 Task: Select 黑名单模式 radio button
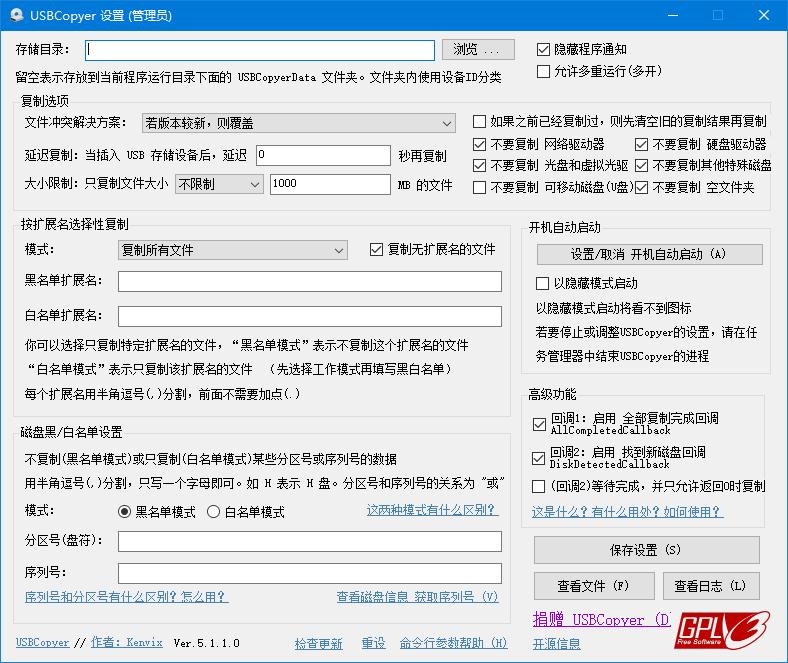(124, 512)
